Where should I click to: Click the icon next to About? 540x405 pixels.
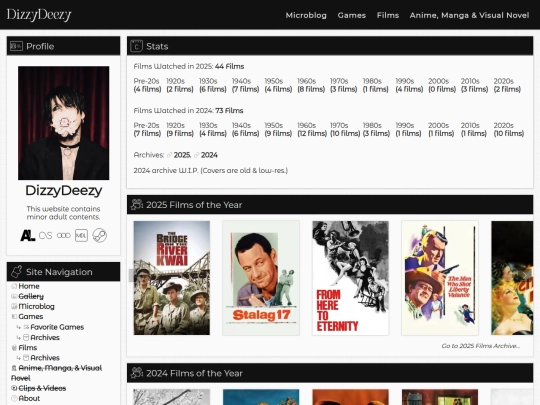(14, 398)
